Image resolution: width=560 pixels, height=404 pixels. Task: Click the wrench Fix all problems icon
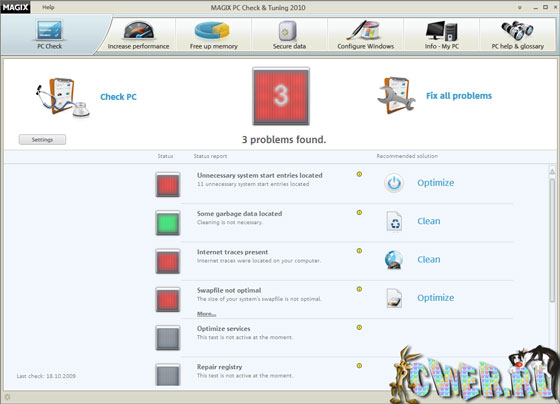(396, 95)
